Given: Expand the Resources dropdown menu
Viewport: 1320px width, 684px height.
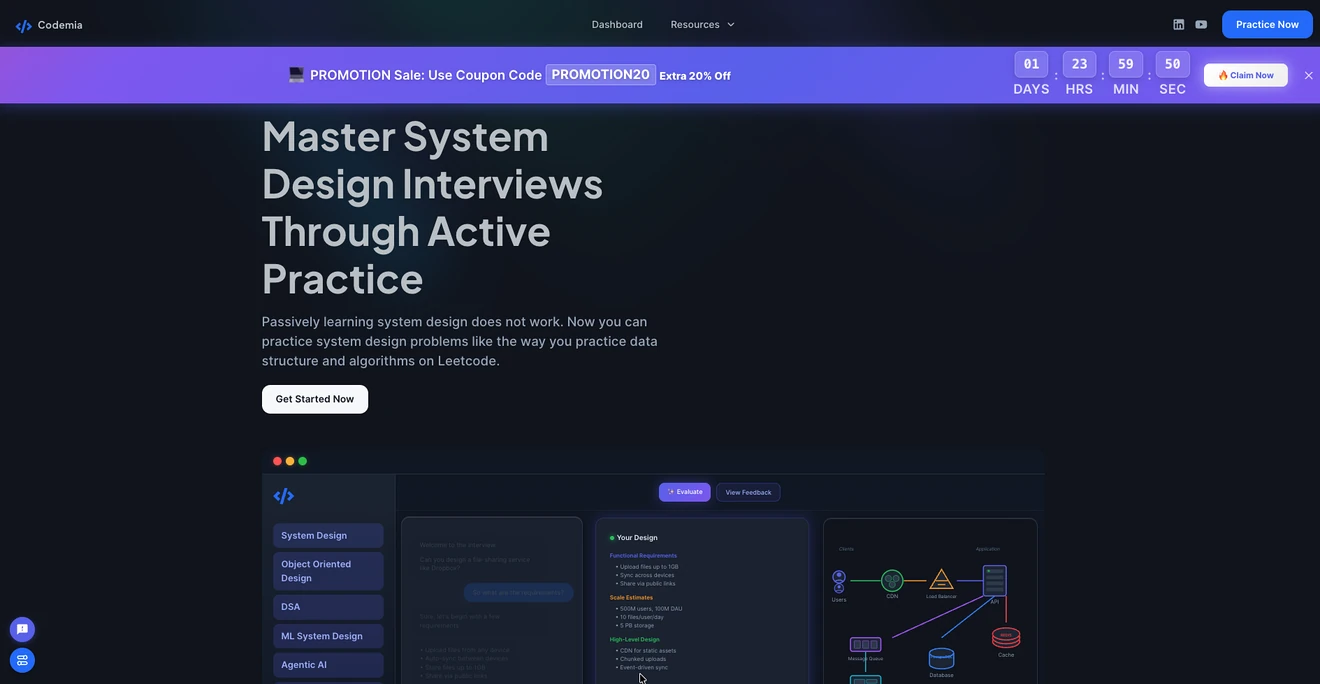Looking at the screenshot, I should 703,24.
